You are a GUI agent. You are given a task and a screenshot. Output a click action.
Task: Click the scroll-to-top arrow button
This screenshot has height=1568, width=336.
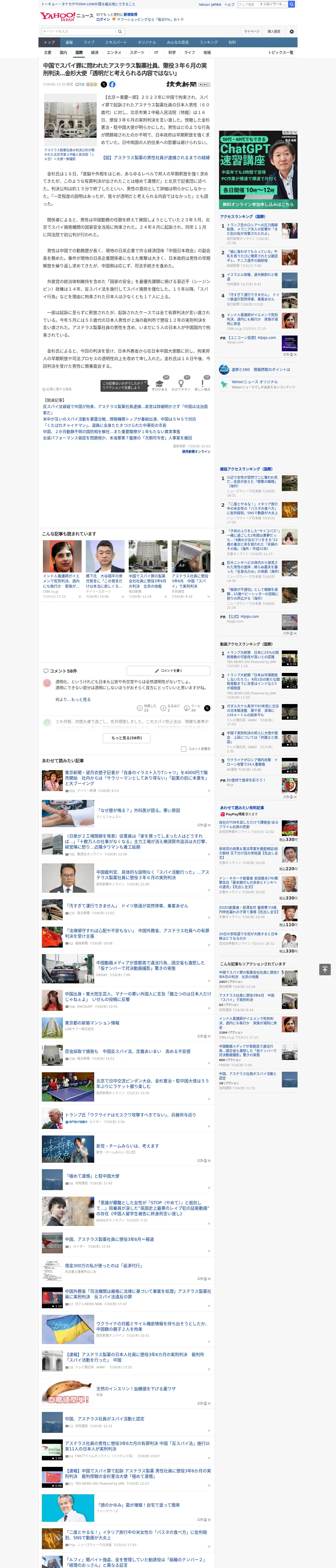pos(325,969)
